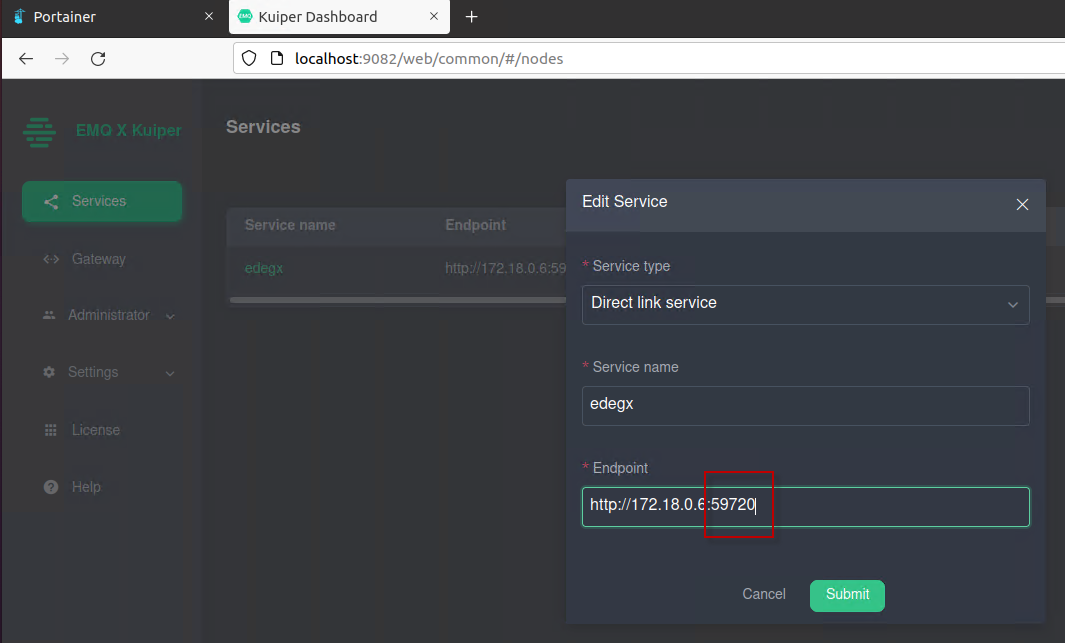Expand the Settings menu chevron
The image size is (1065, 643).
point(170,373)
